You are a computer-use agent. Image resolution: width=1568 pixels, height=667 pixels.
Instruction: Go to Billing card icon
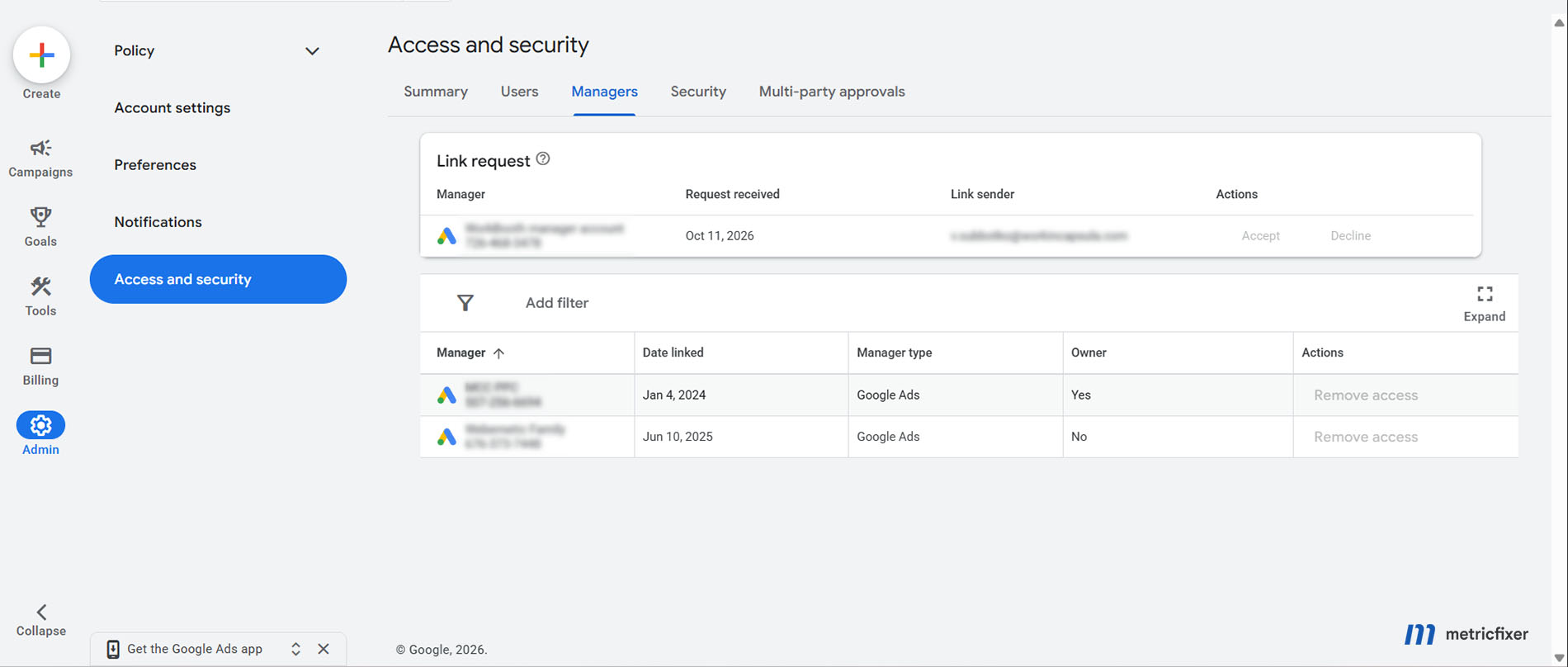[x=40, y=356]
